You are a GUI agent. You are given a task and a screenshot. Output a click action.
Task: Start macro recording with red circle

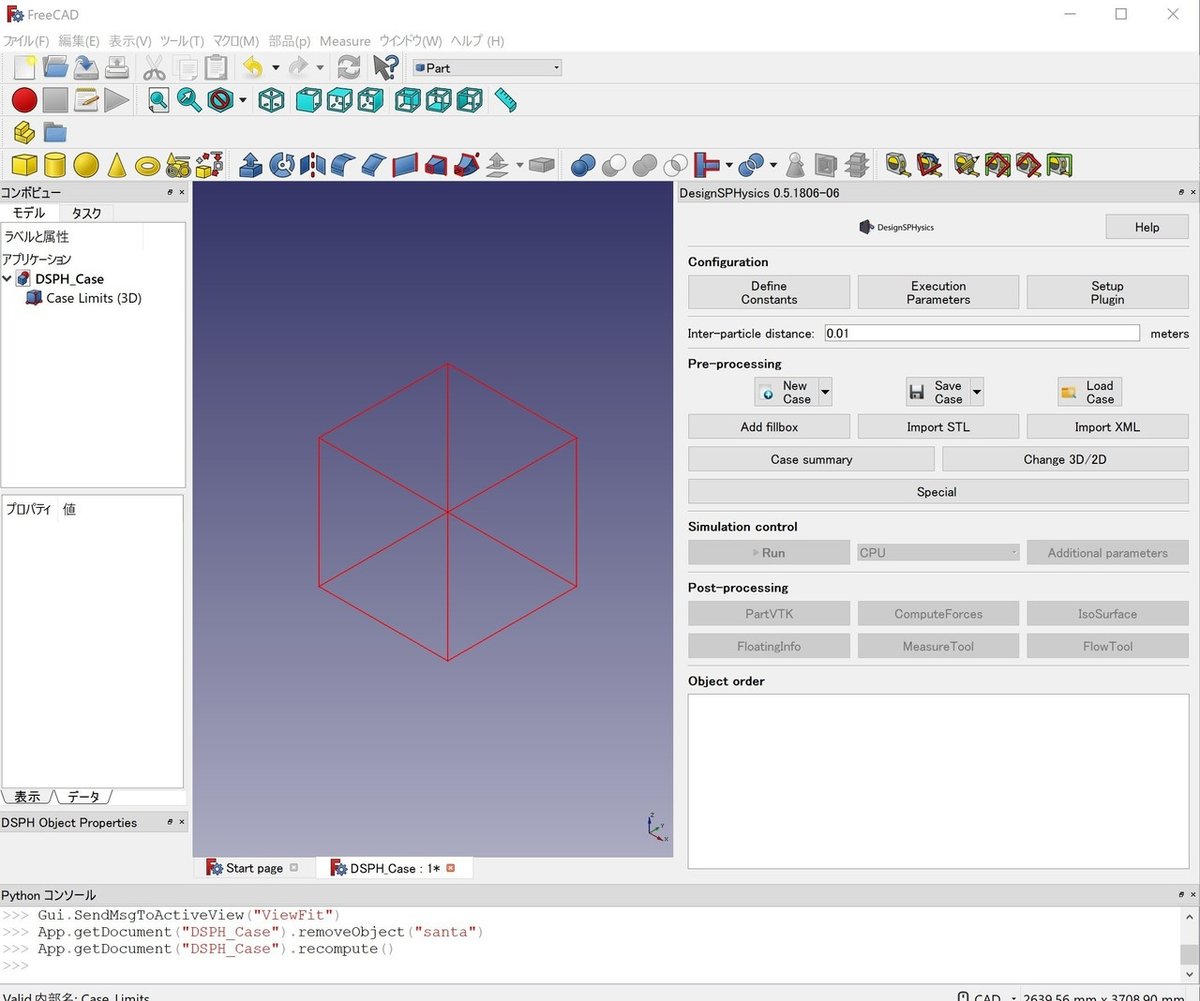pyautogui.click(x=24, y=100)
